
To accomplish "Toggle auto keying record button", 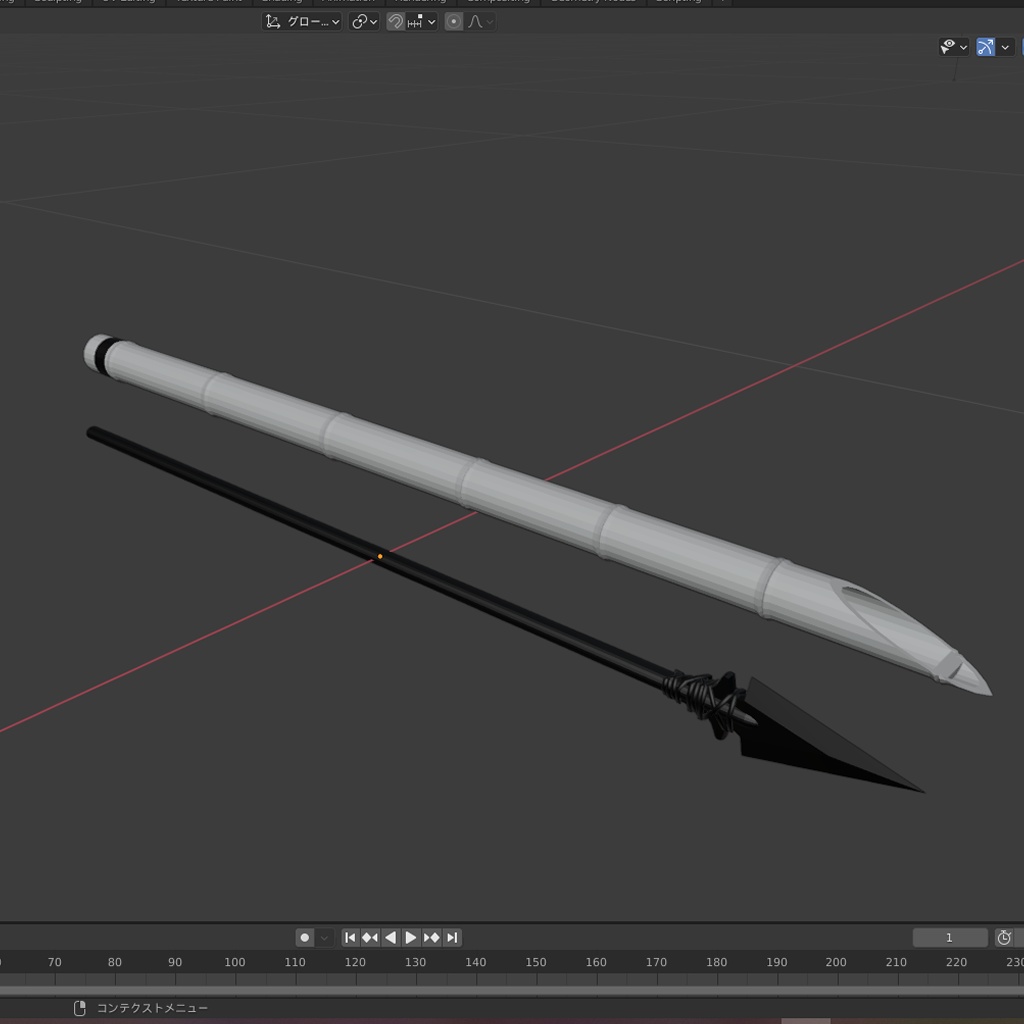I will click(x=304, y=938).
